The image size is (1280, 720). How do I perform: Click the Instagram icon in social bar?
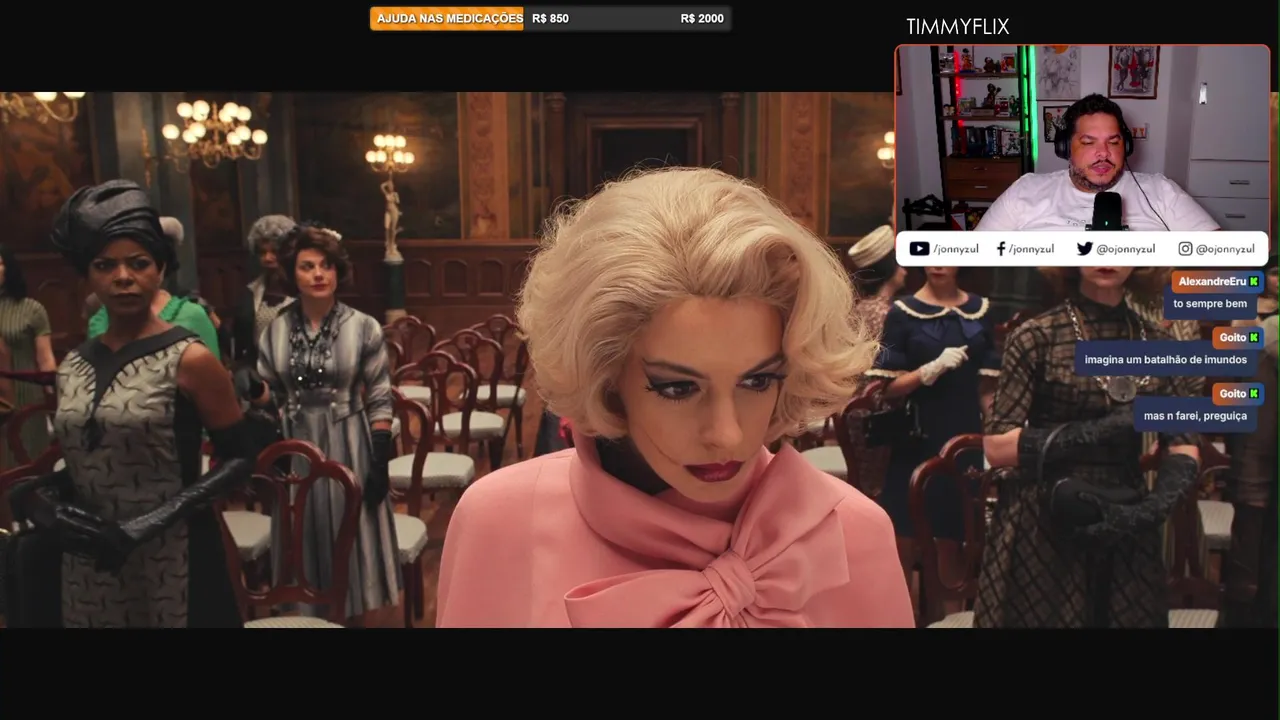point(1185,249)
